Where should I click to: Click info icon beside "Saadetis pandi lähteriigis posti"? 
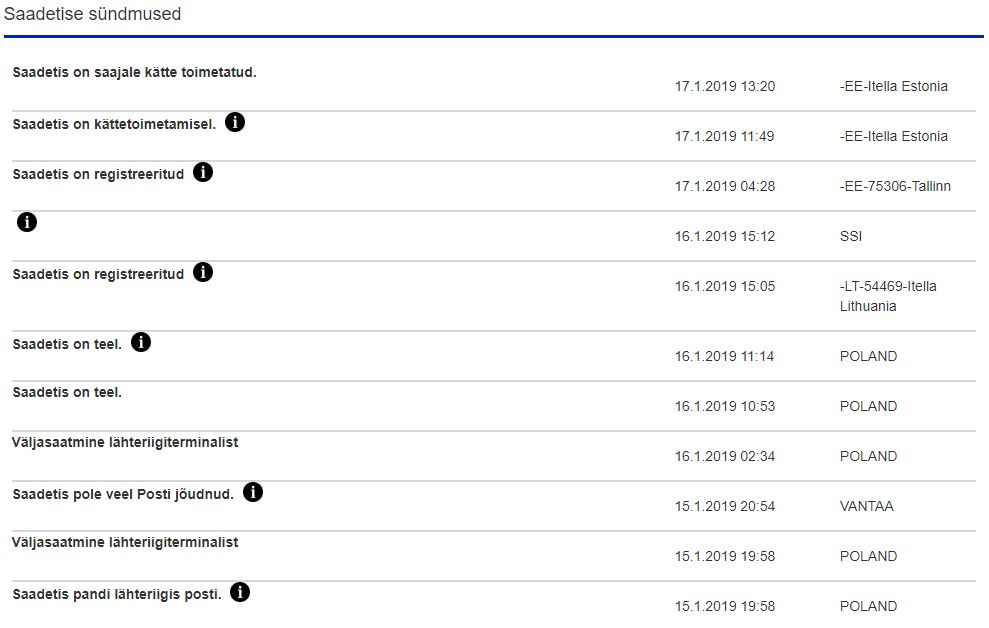(x=240, y=593)
